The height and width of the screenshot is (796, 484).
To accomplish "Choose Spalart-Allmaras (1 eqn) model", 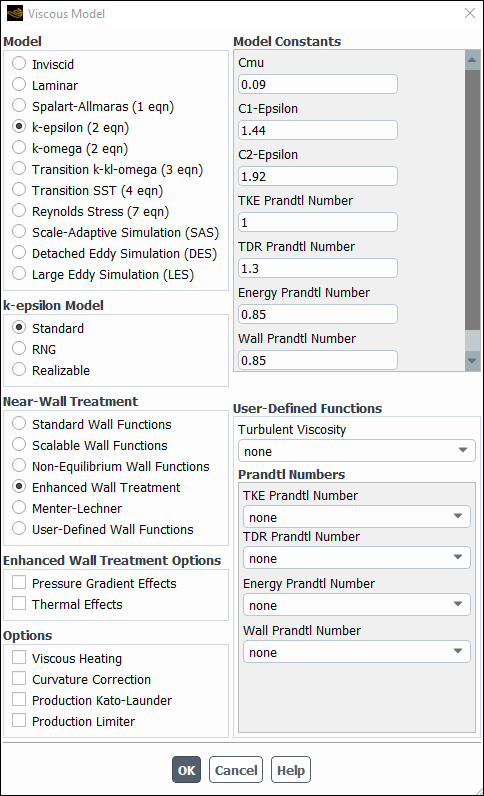I will tap(19, 106).
